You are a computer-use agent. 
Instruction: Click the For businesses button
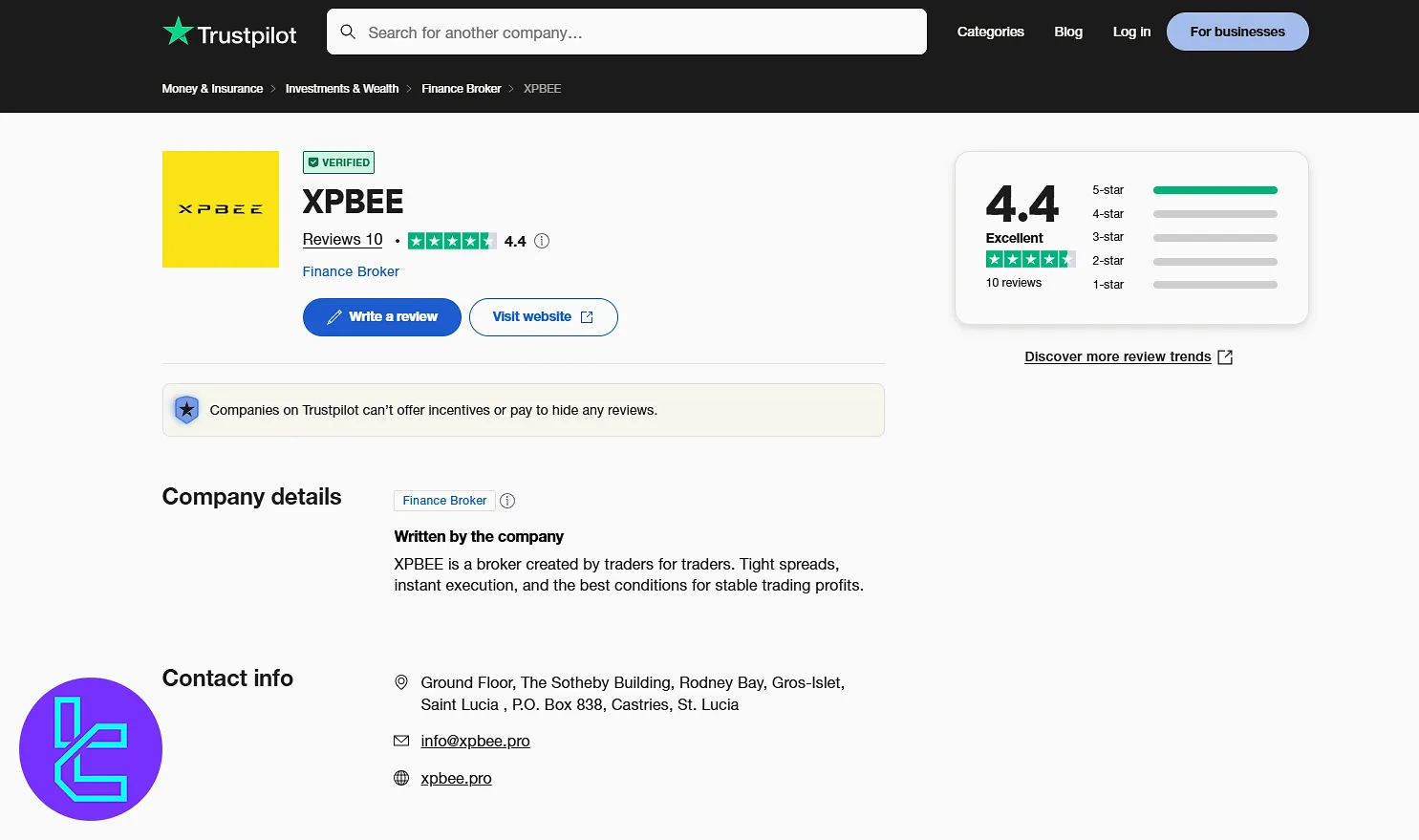point(1237,32)
